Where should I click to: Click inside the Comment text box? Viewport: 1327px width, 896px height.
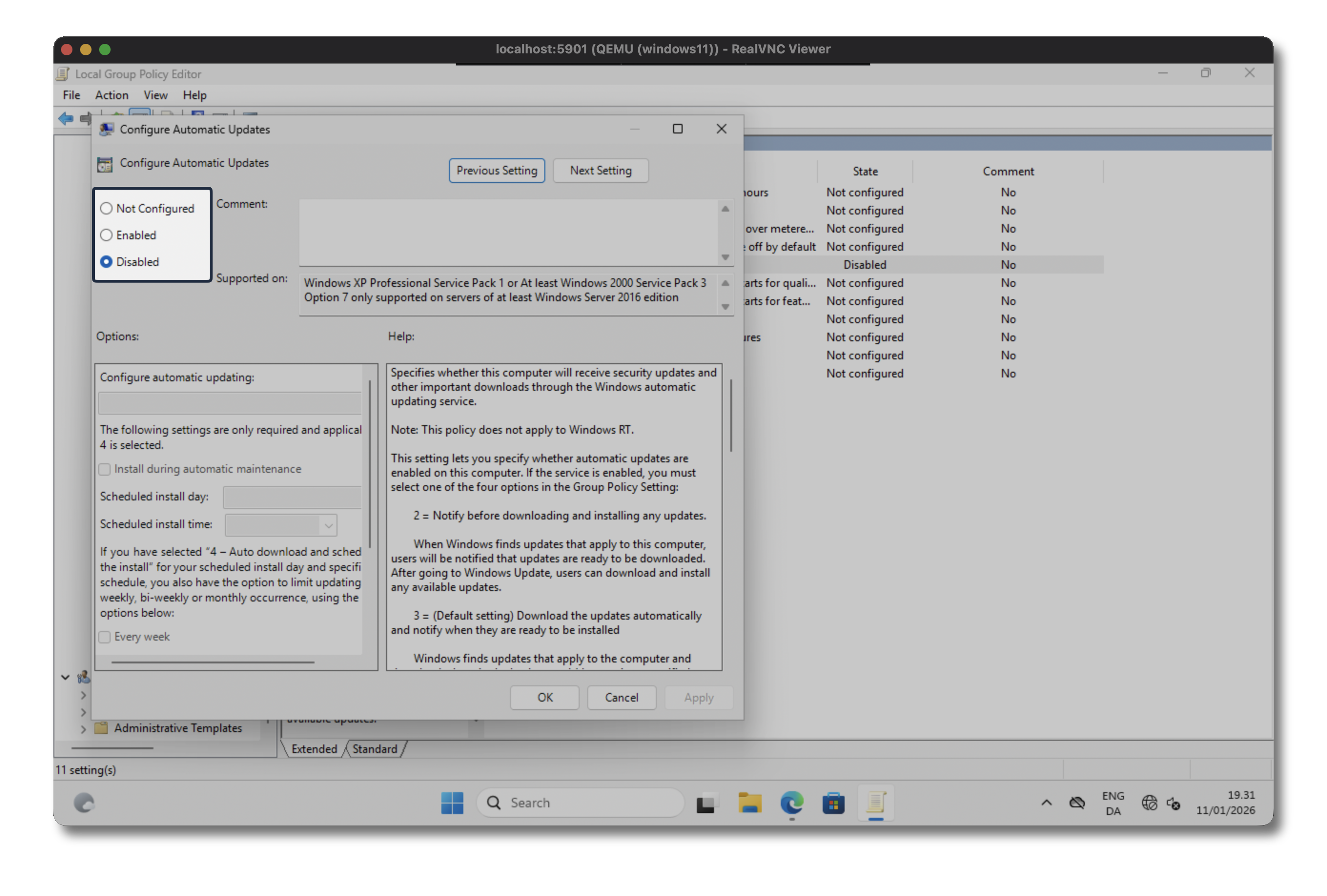coord(508,231)
